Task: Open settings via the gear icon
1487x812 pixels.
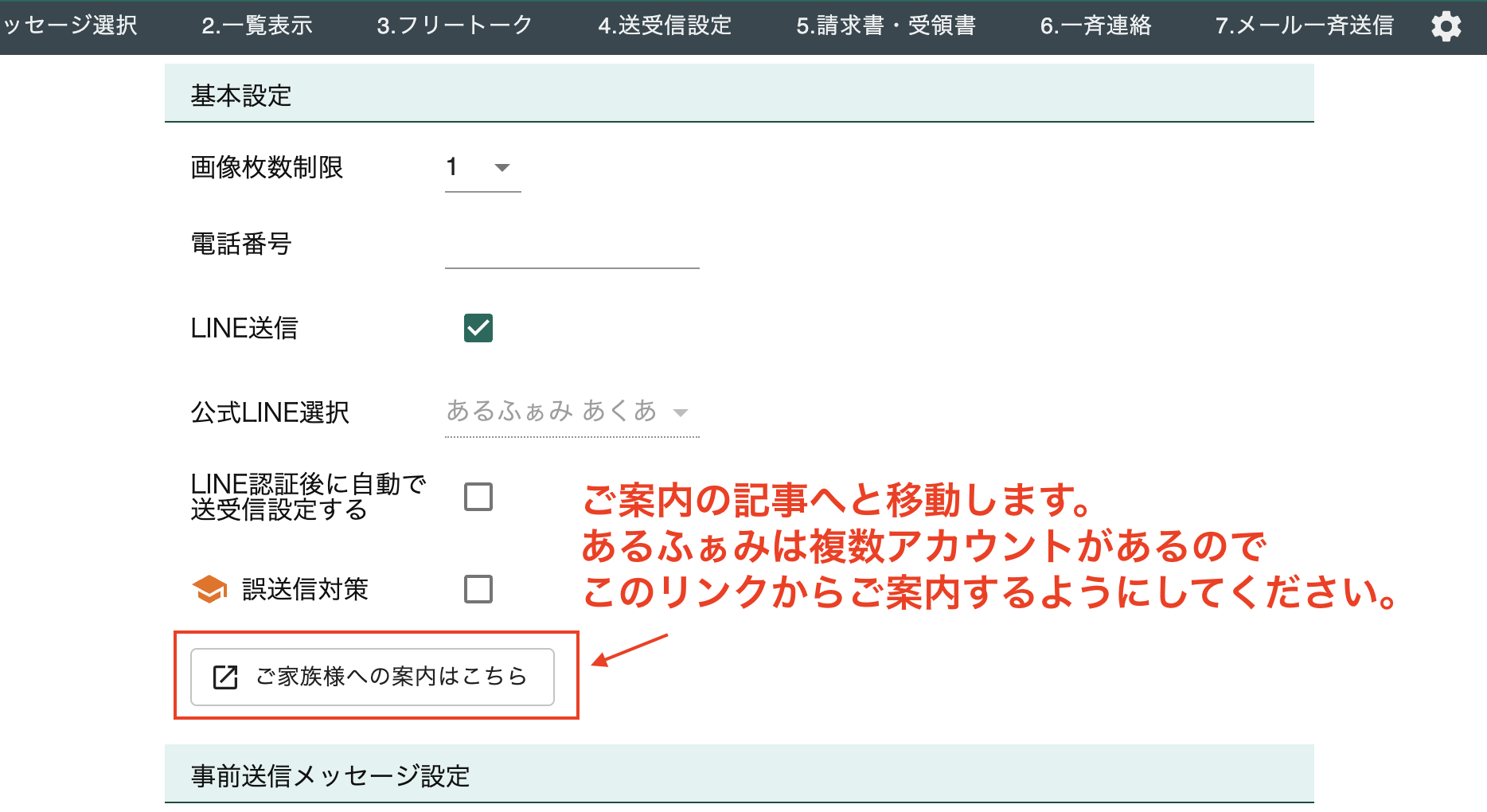Action: pos(1446,26)
